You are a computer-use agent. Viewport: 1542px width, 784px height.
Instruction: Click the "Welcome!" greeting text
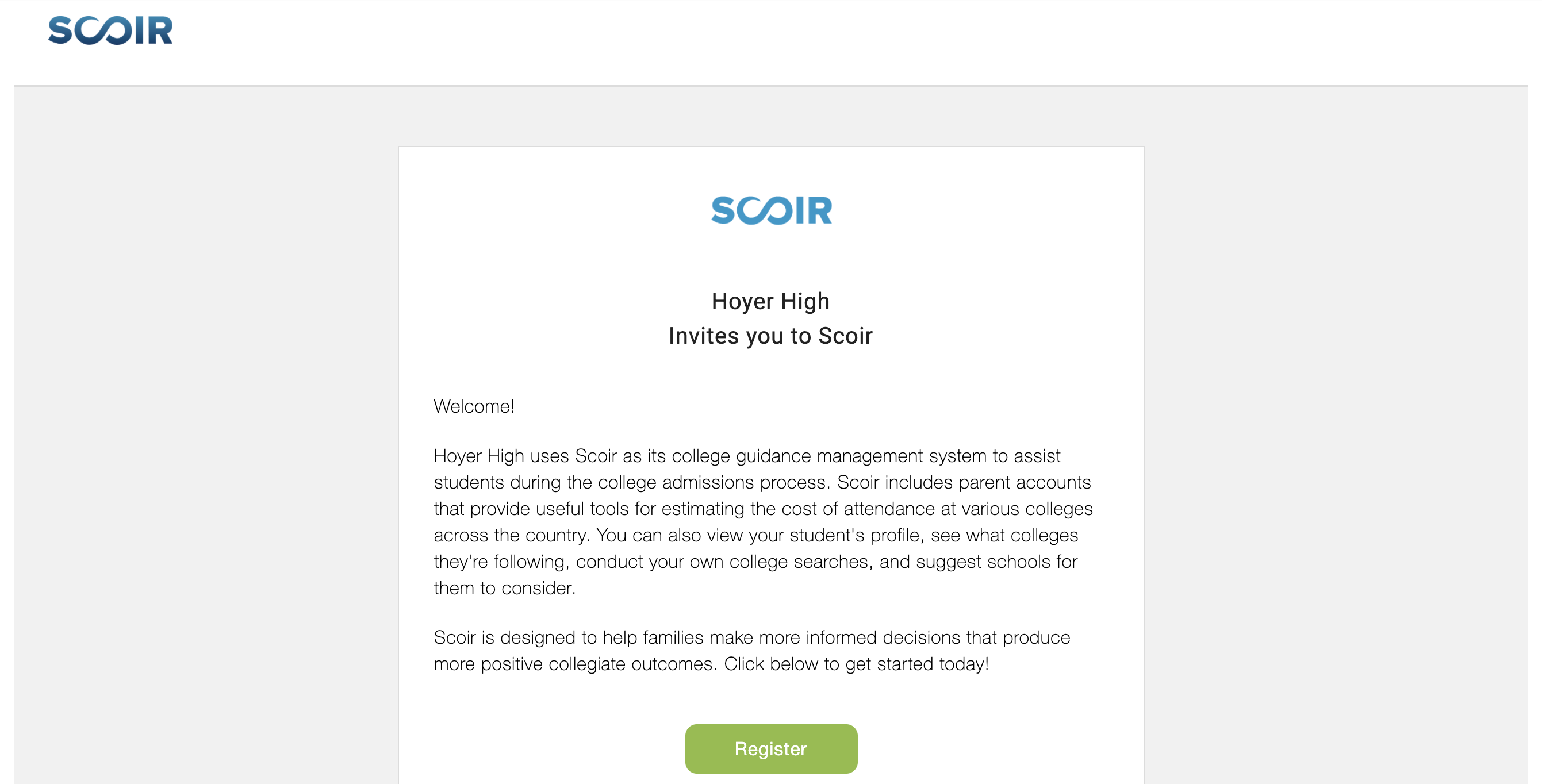click(474, 406)
